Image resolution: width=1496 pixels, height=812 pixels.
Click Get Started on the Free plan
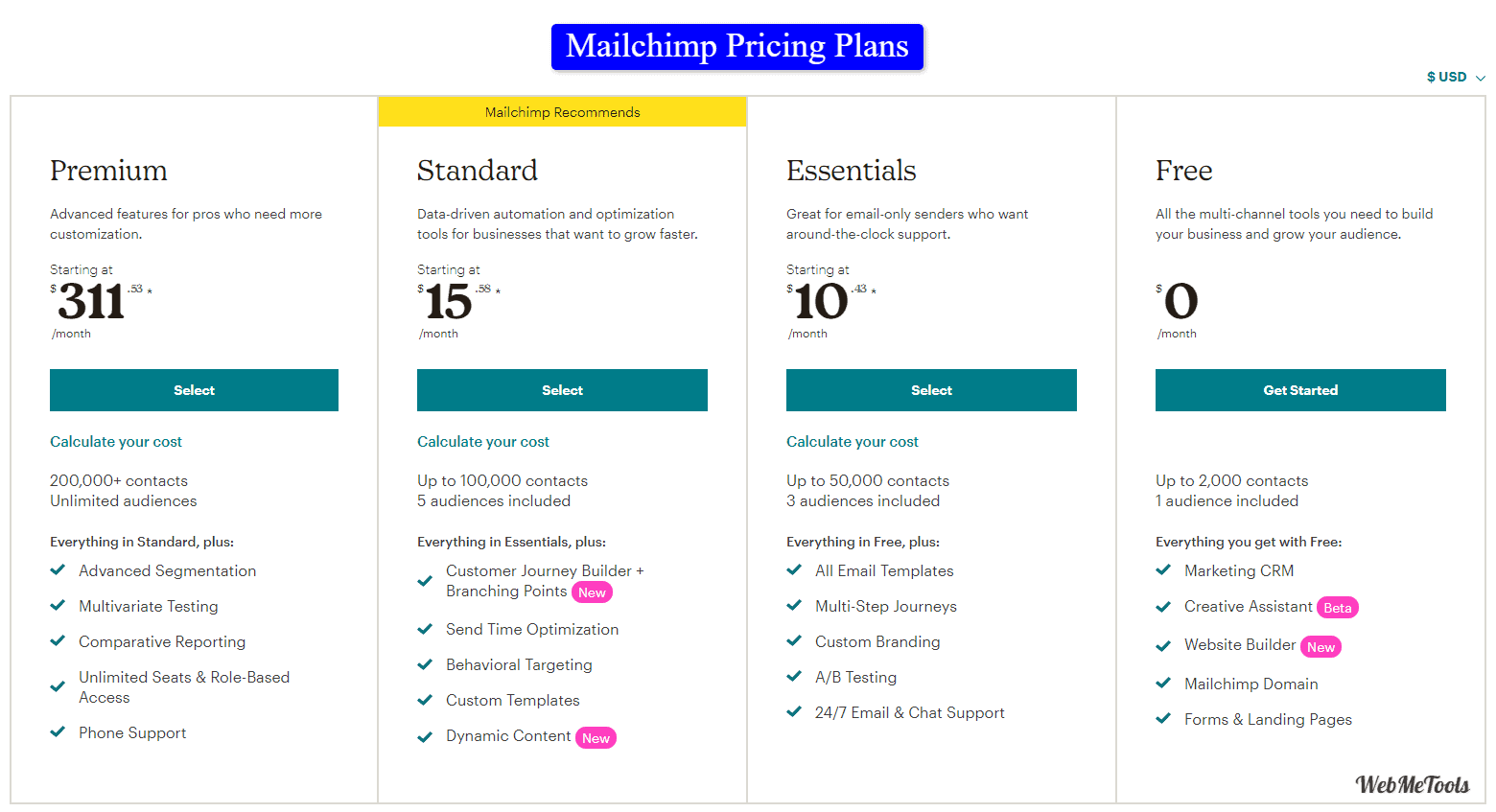point(1300,390)
